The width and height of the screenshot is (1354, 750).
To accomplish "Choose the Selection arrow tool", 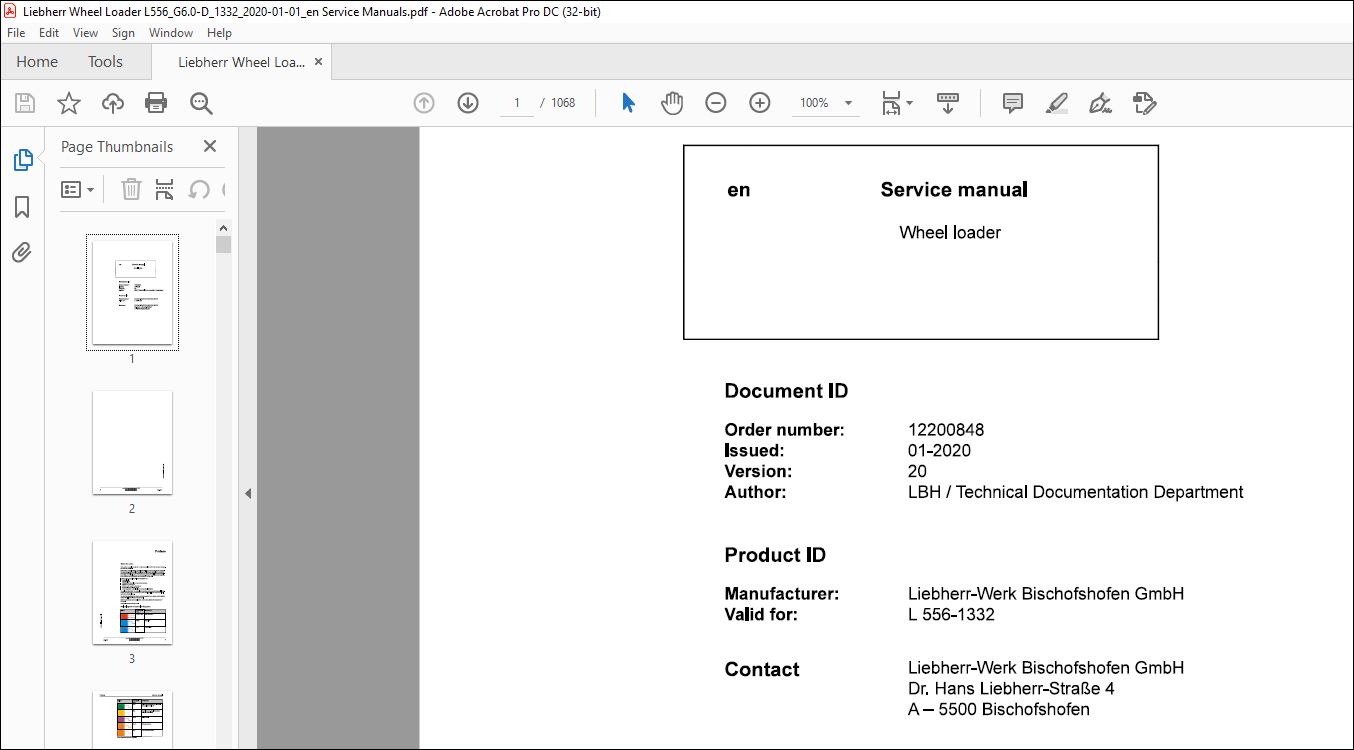I will [x=628, y=103].
